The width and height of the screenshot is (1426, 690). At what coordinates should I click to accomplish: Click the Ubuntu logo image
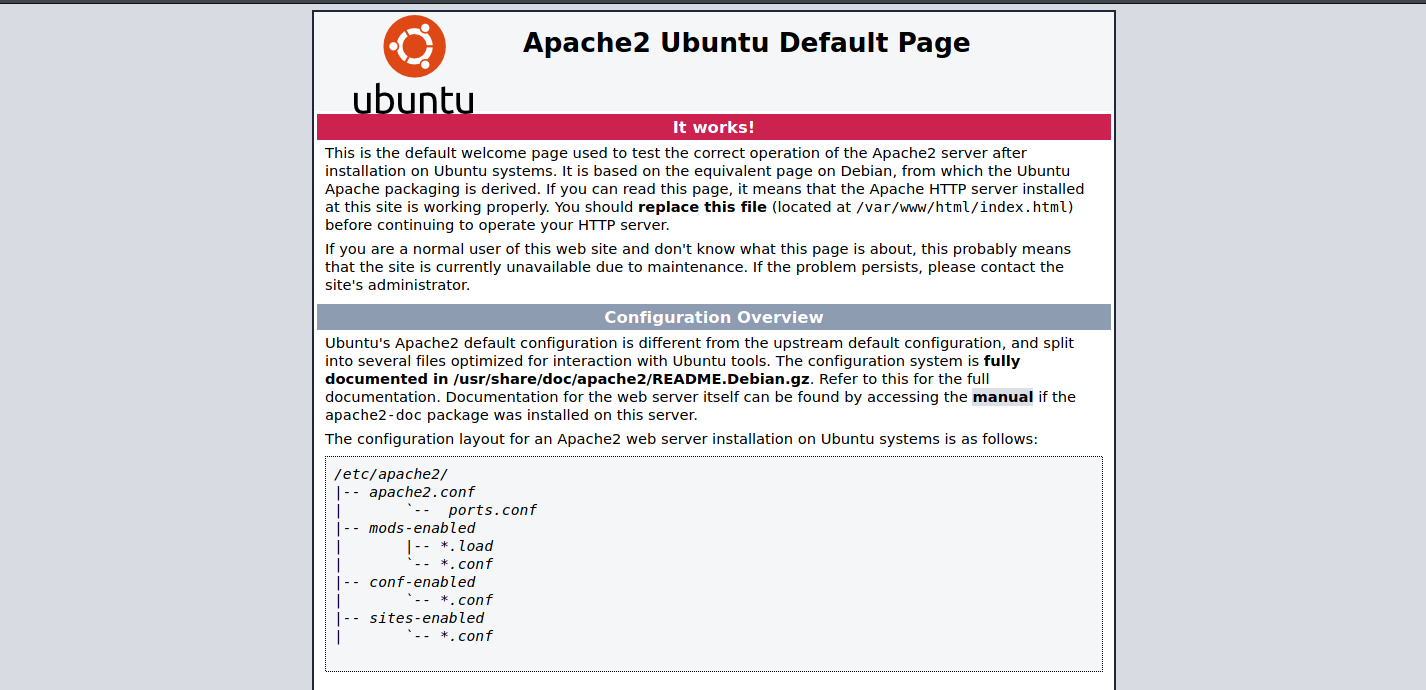pos(414,64)
